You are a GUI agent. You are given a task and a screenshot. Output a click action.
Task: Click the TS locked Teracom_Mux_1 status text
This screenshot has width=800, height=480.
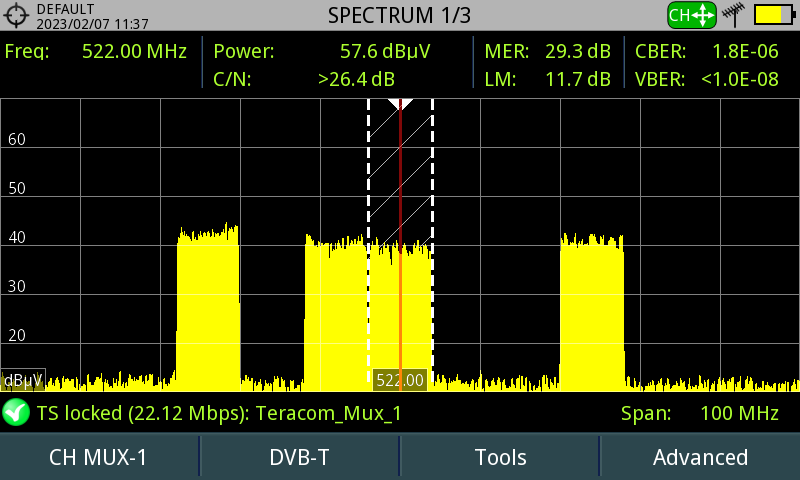coord(219,413)
